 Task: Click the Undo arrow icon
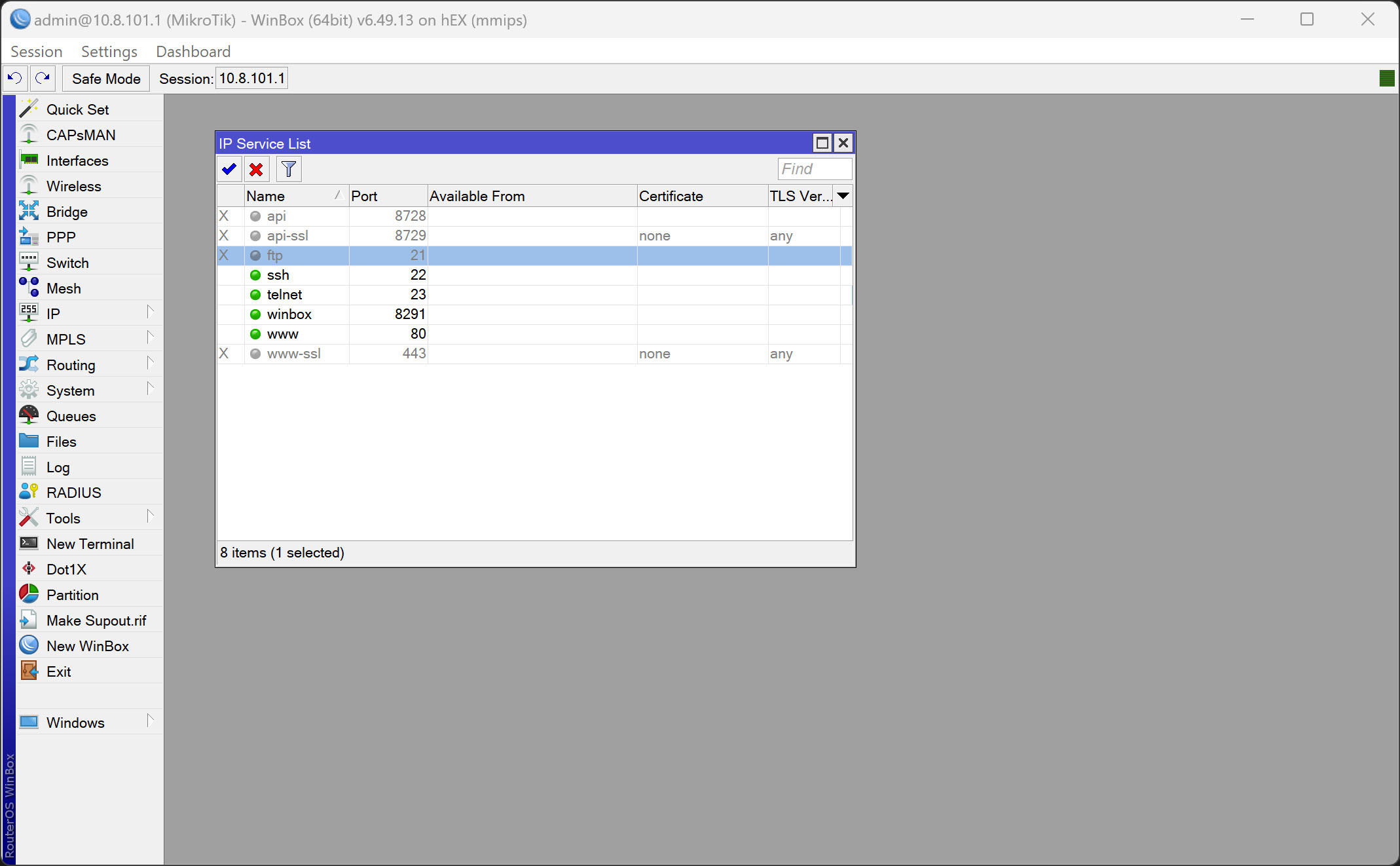pos(14,78)
